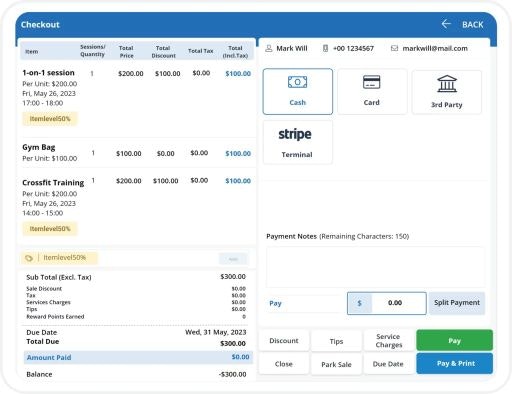Click the Pay & Print button

(x=454, y=363)
